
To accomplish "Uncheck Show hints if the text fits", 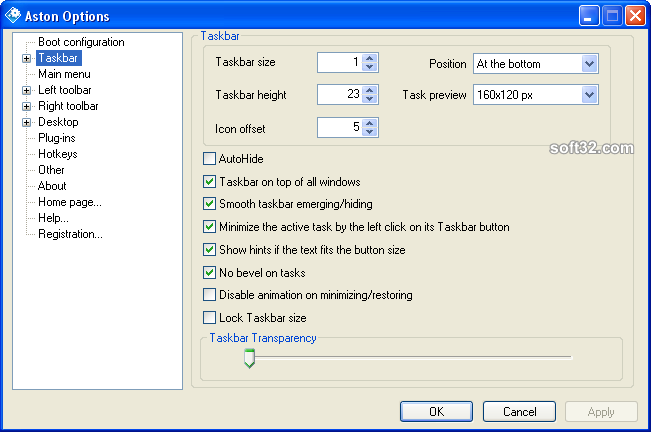I will [209, 249].
